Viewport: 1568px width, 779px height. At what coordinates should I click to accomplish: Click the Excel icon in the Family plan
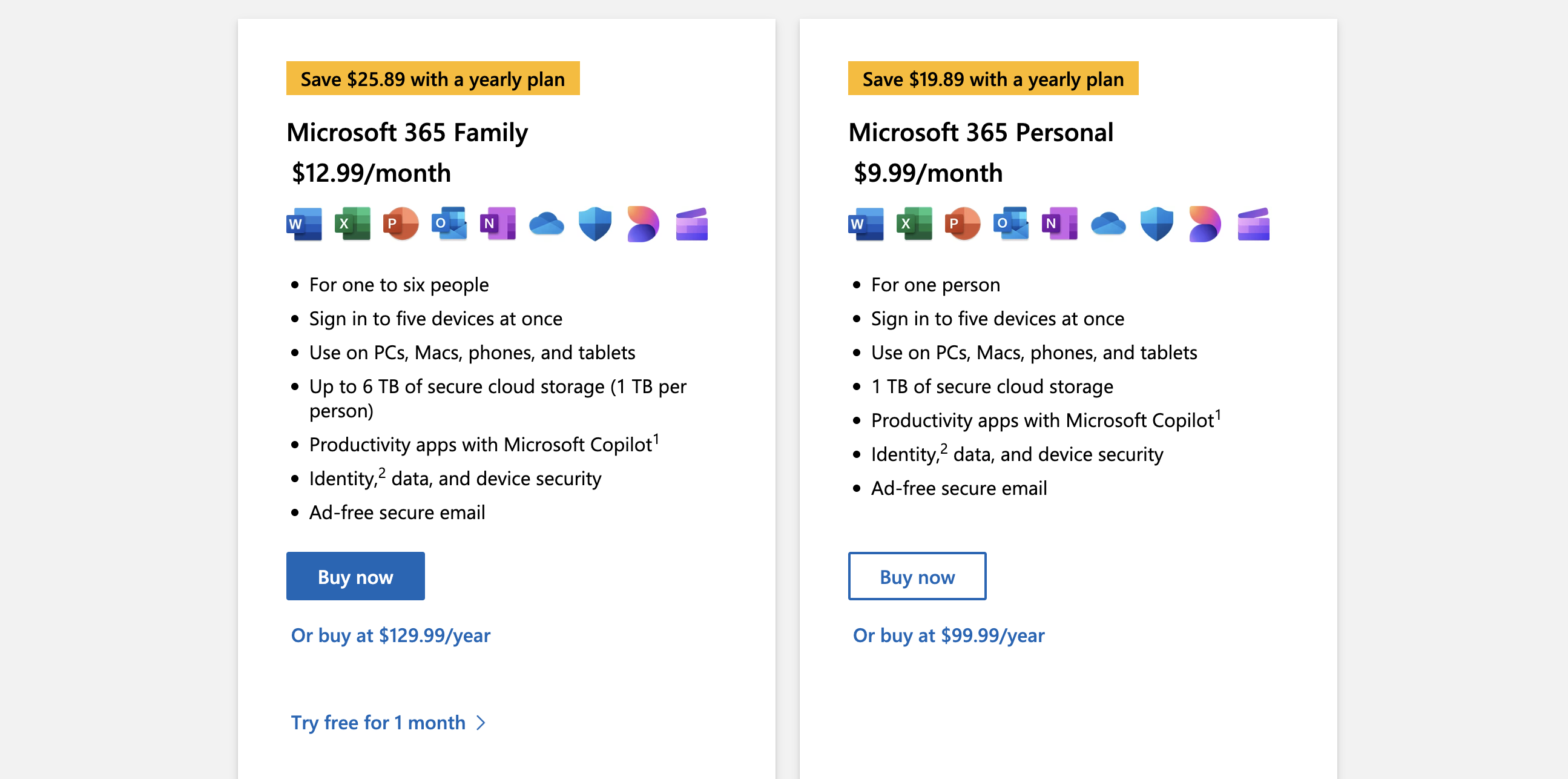[x=352, y=224]
